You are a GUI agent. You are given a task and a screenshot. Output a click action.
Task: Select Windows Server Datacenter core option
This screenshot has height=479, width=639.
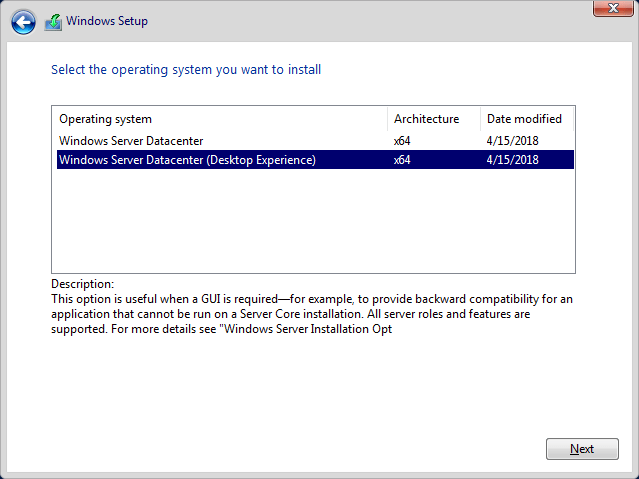click(x=315, y=141)
